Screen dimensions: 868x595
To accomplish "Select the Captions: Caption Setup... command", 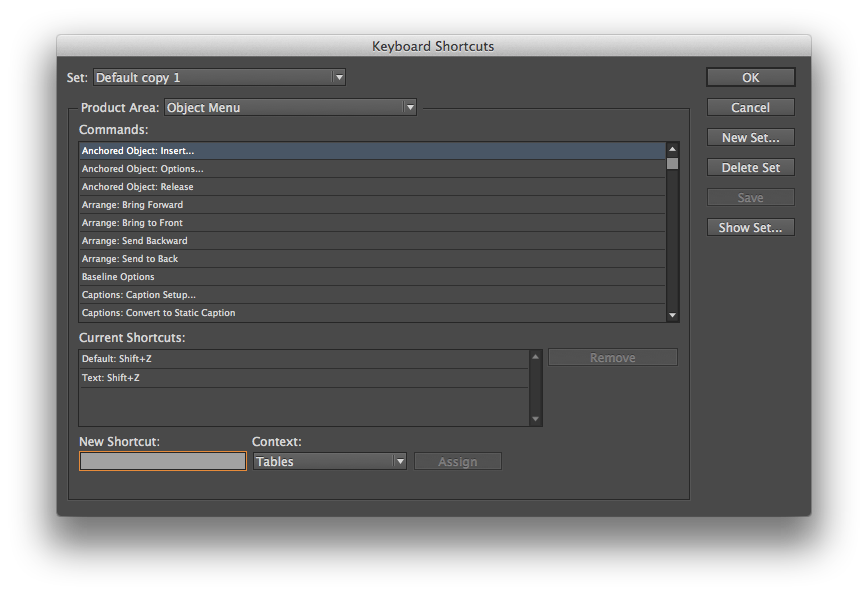I will click(x=372, y=294).
